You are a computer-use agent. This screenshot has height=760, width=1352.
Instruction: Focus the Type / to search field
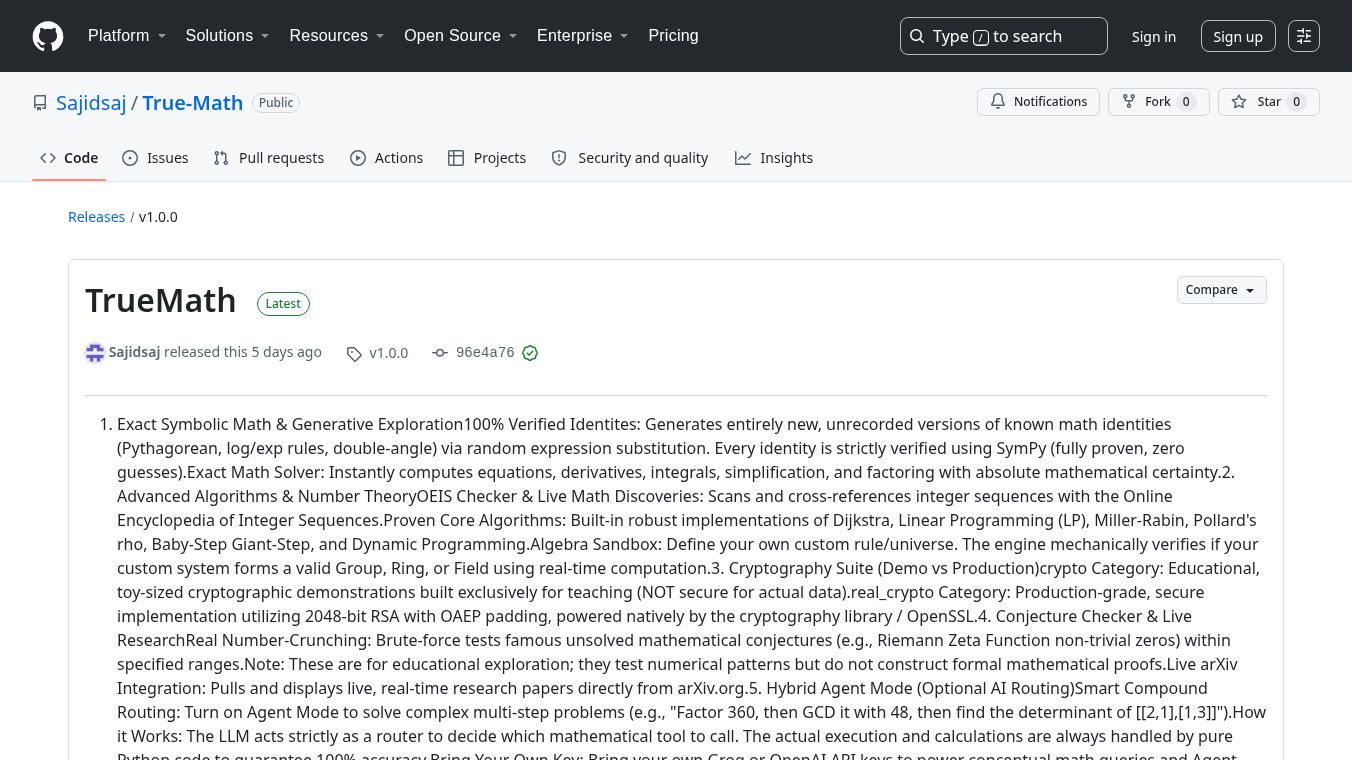[x=1004, y=36]
